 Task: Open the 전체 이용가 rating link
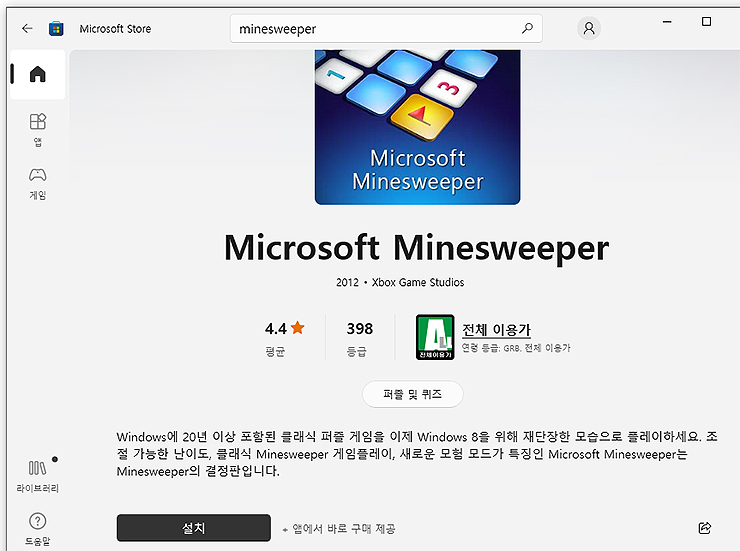point(496,329)
